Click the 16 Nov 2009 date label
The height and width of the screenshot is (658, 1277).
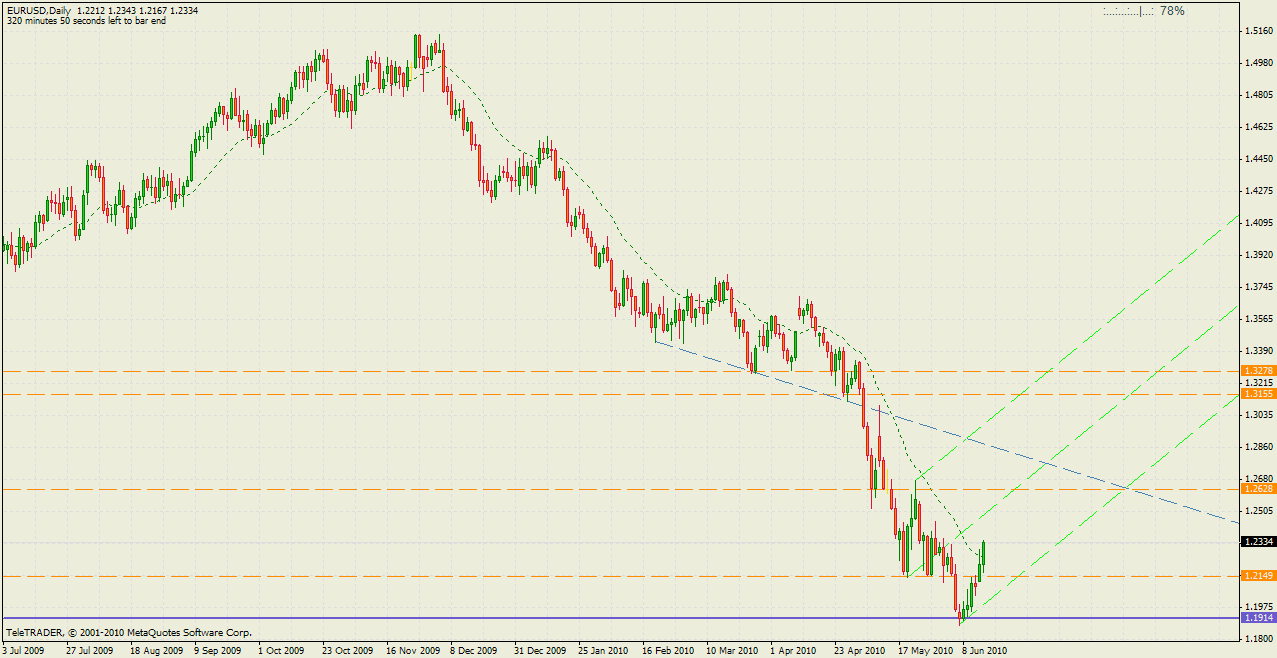click(x=413, y=650)
